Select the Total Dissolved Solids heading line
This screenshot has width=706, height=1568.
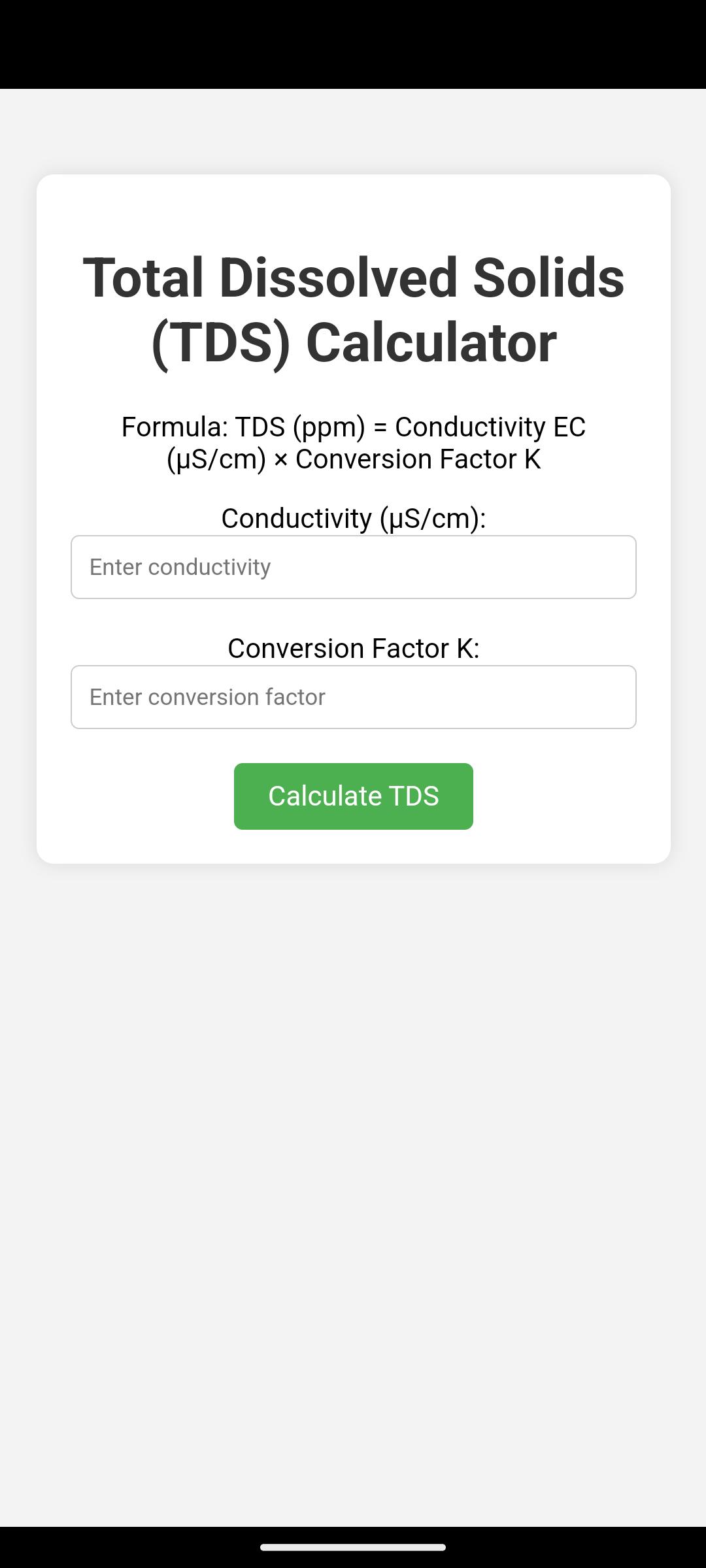pyautogui.click(x=353, y=278)
